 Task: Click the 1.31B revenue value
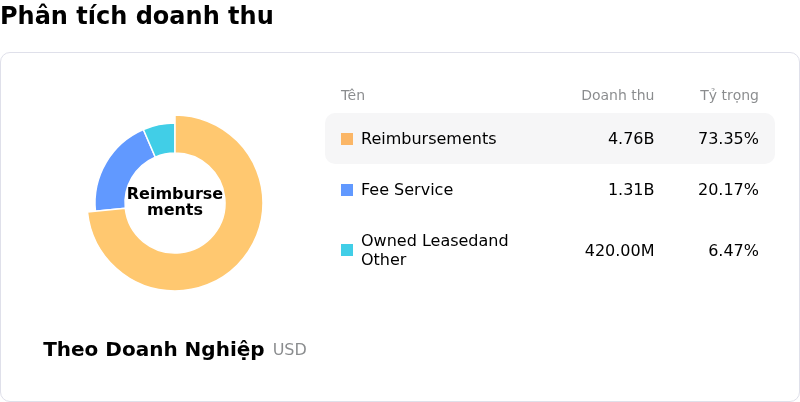631,190
